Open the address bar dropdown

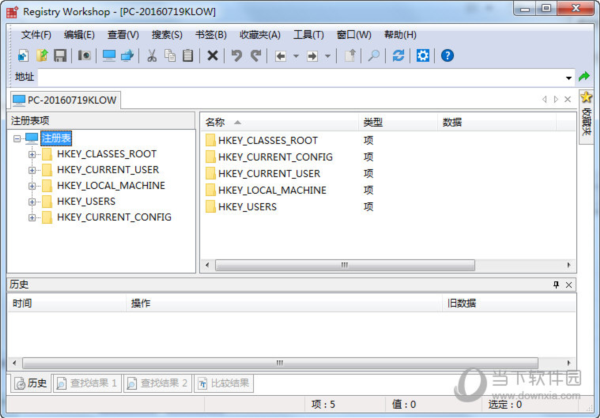pyautogui.click(x=569, y=78)
